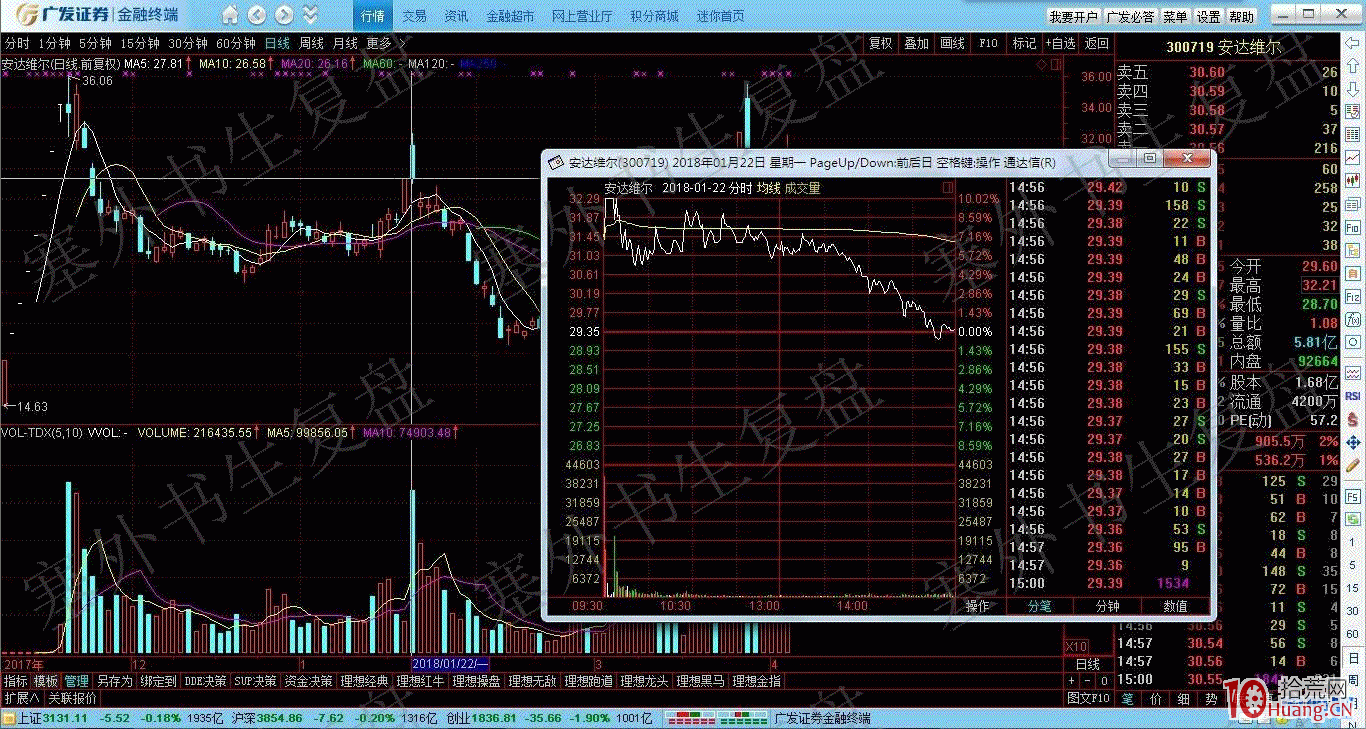Select the 资金决策 indicator tab
This screenshot has height=729, width=1366.
point(309,681)
